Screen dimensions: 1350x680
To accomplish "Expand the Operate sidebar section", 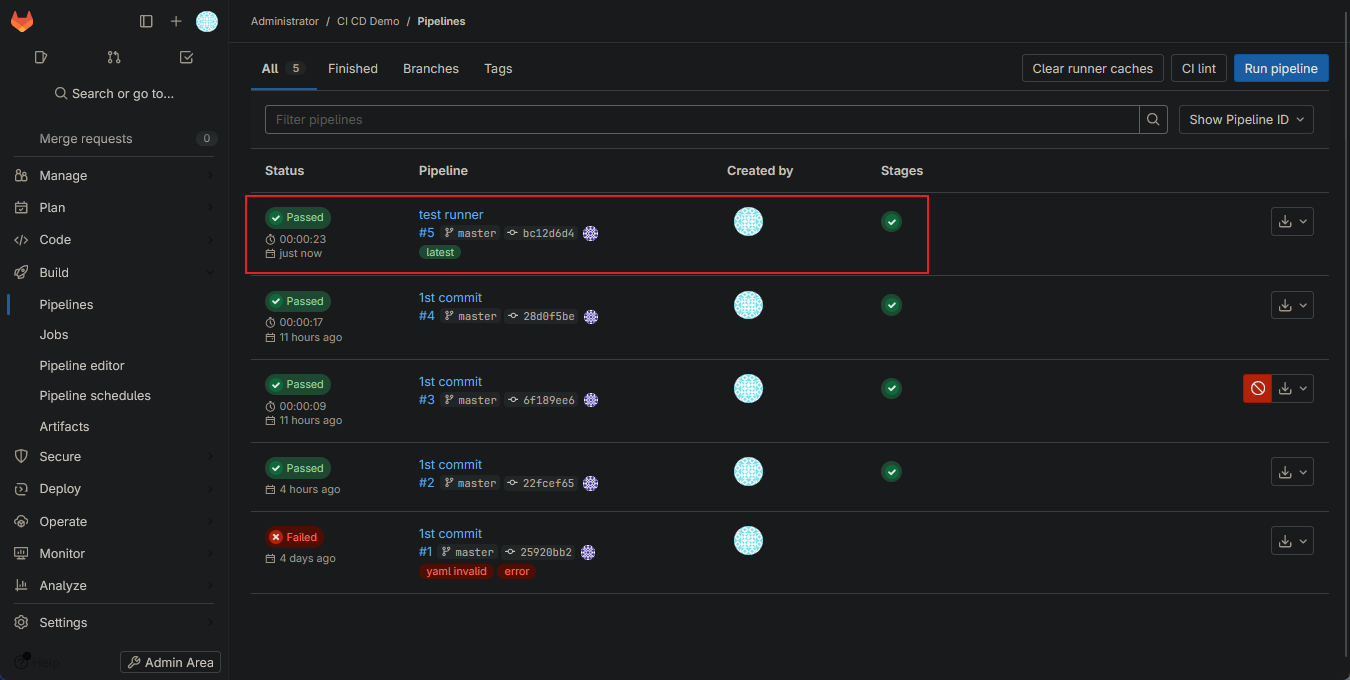I will tap(114, 521).
